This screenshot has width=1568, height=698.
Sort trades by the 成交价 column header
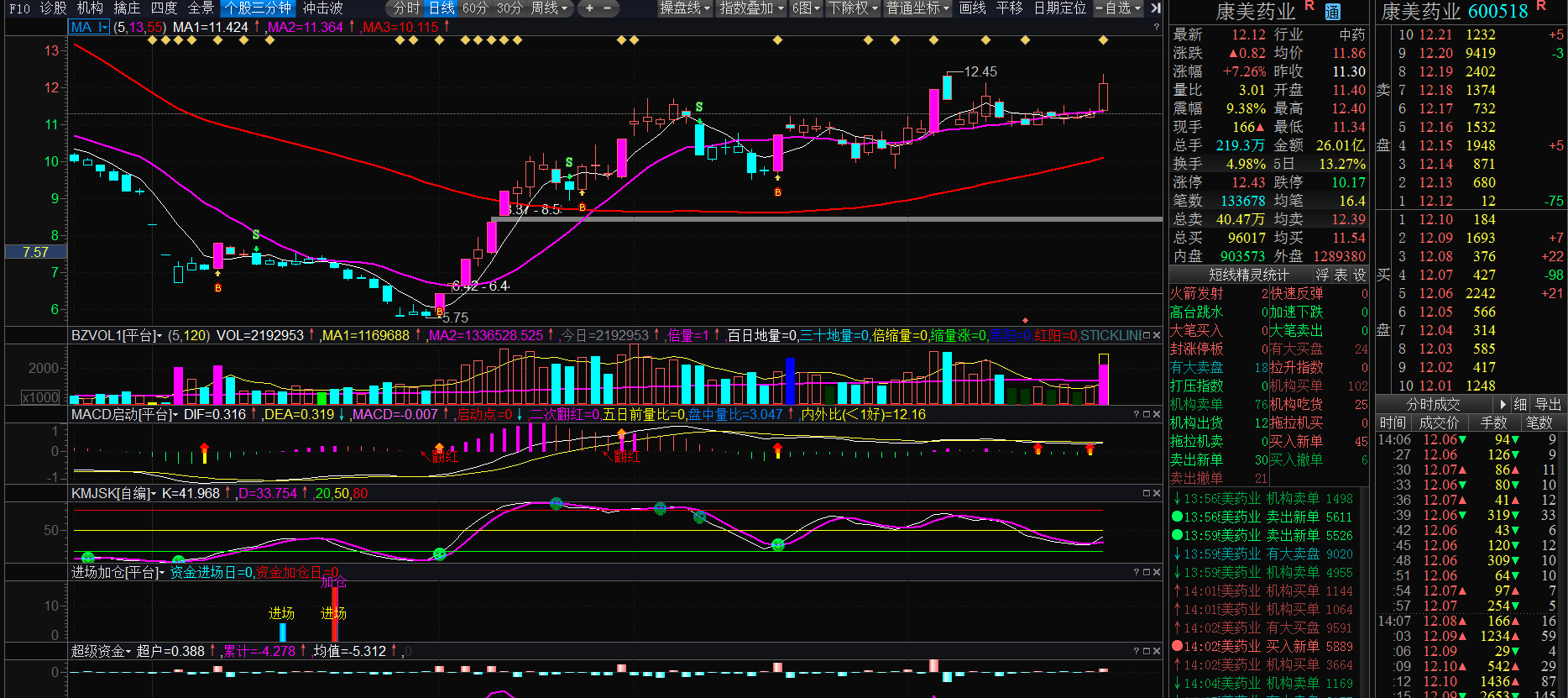click(1439, 422)
